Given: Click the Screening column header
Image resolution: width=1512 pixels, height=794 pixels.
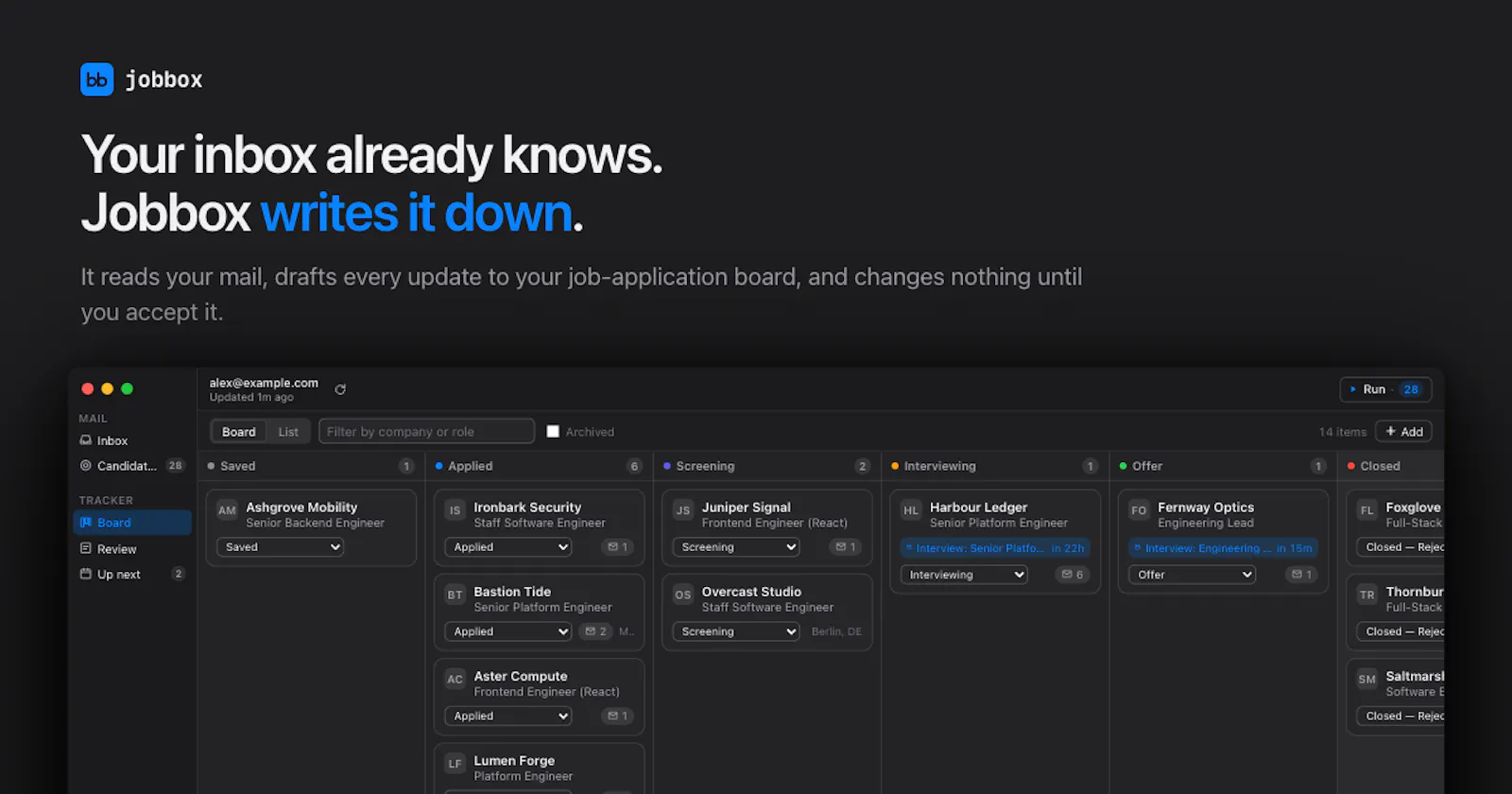Looking at the screenshot, I should tap(766, 466).
